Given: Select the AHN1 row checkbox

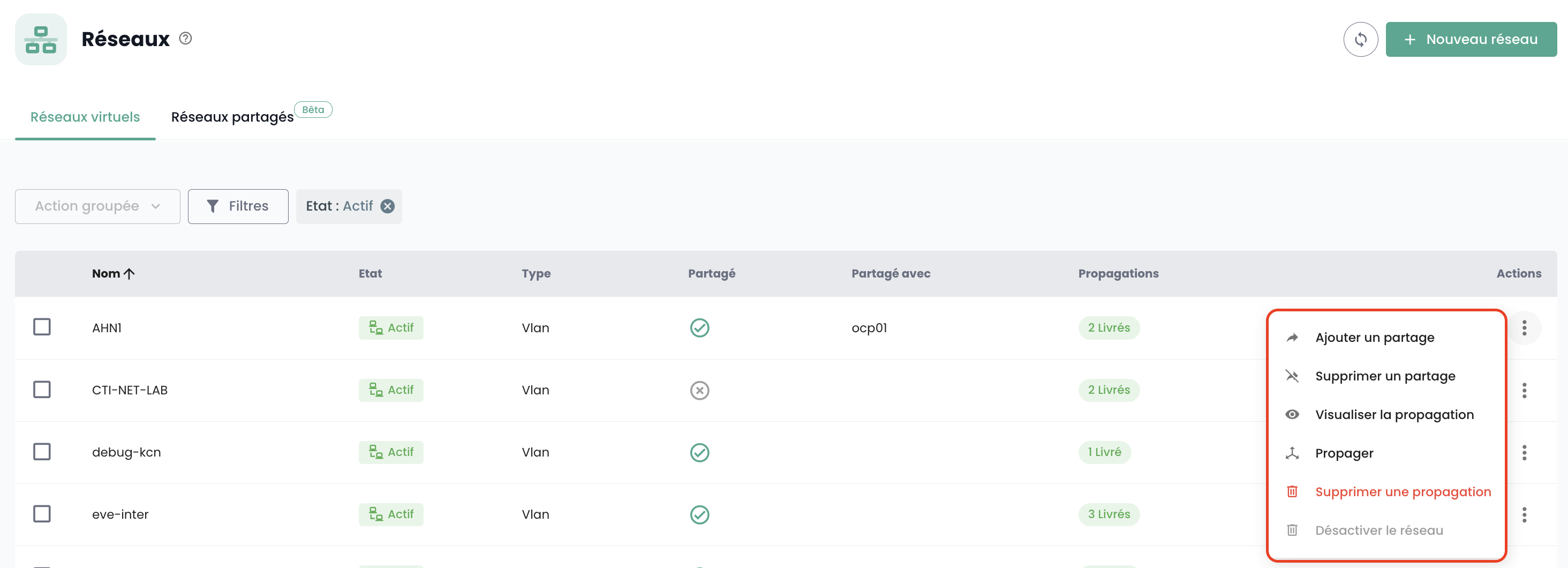Looking at the screenshot, I should (x=42, y=327).
